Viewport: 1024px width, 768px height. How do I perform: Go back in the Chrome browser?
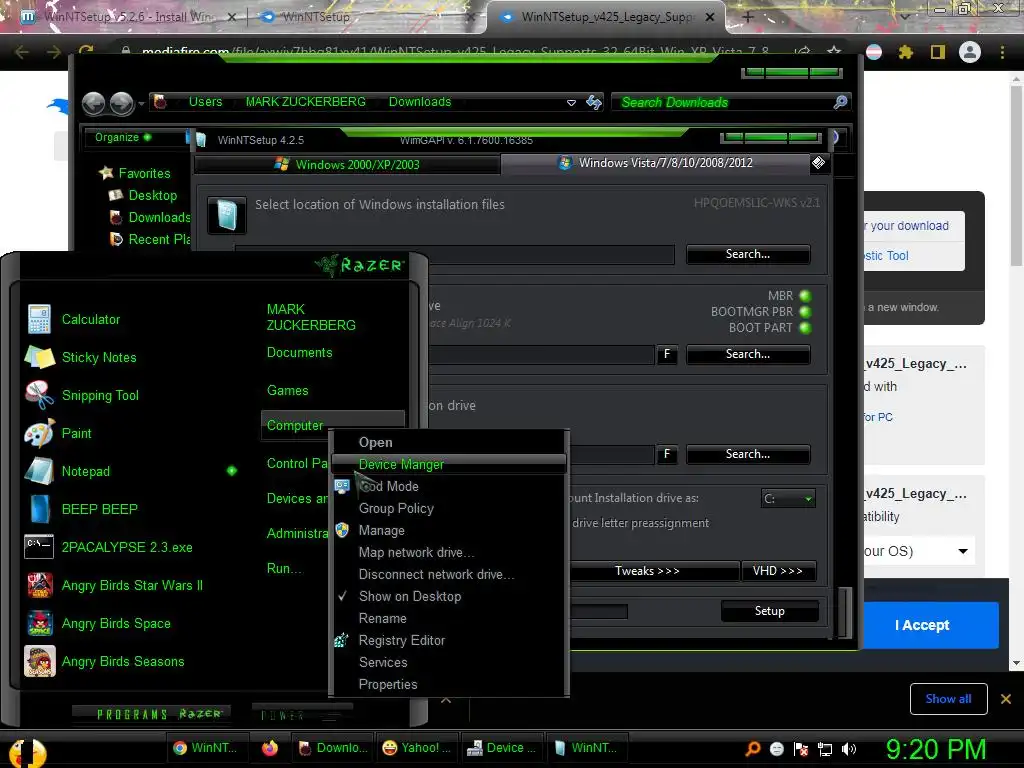pos(22,52)
